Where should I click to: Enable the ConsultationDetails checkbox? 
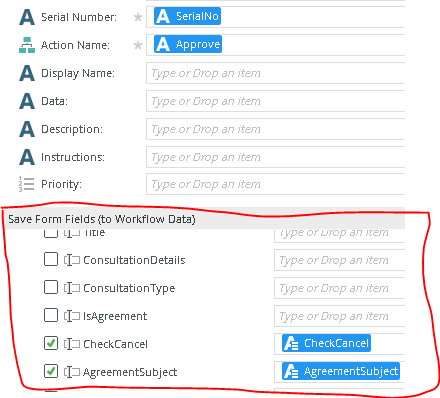(51, 259)
